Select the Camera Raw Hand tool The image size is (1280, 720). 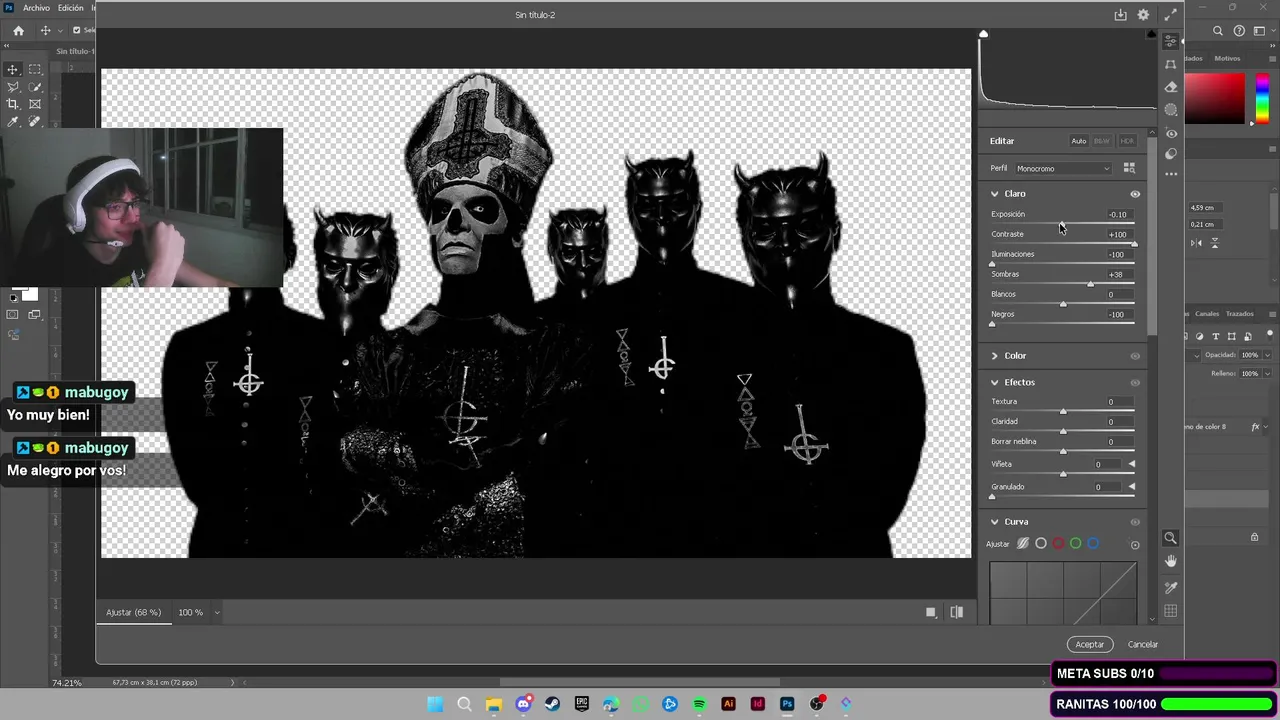[1171, 561]
